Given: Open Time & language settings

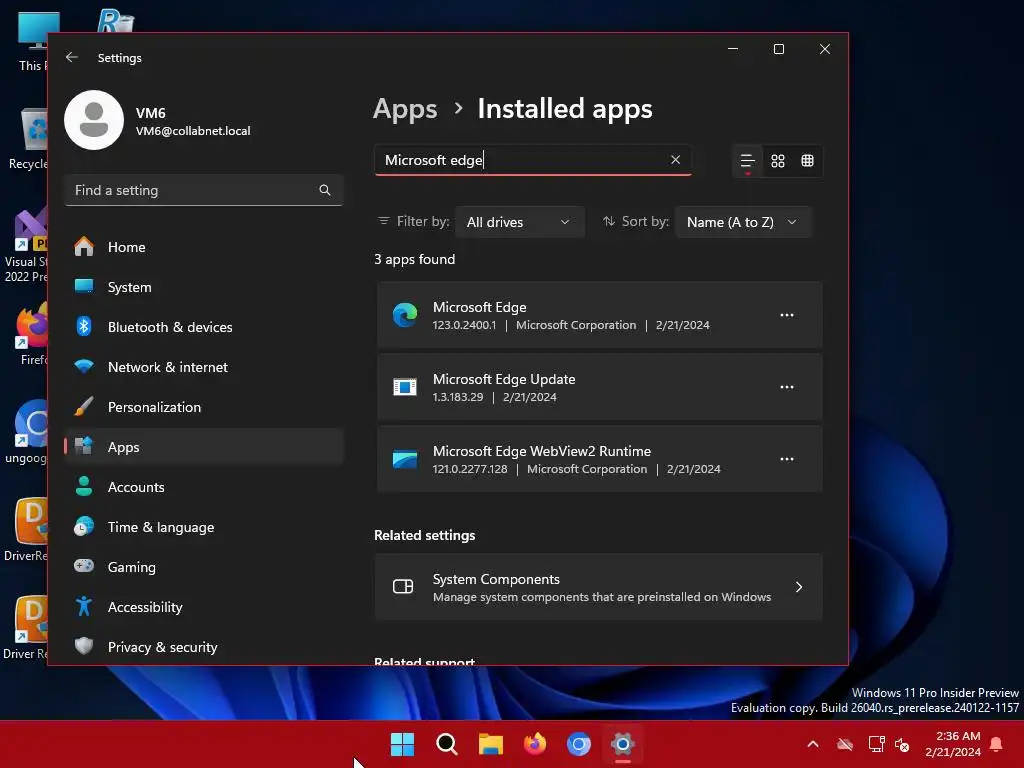Looking at the screenshot, I should point(204,527).
